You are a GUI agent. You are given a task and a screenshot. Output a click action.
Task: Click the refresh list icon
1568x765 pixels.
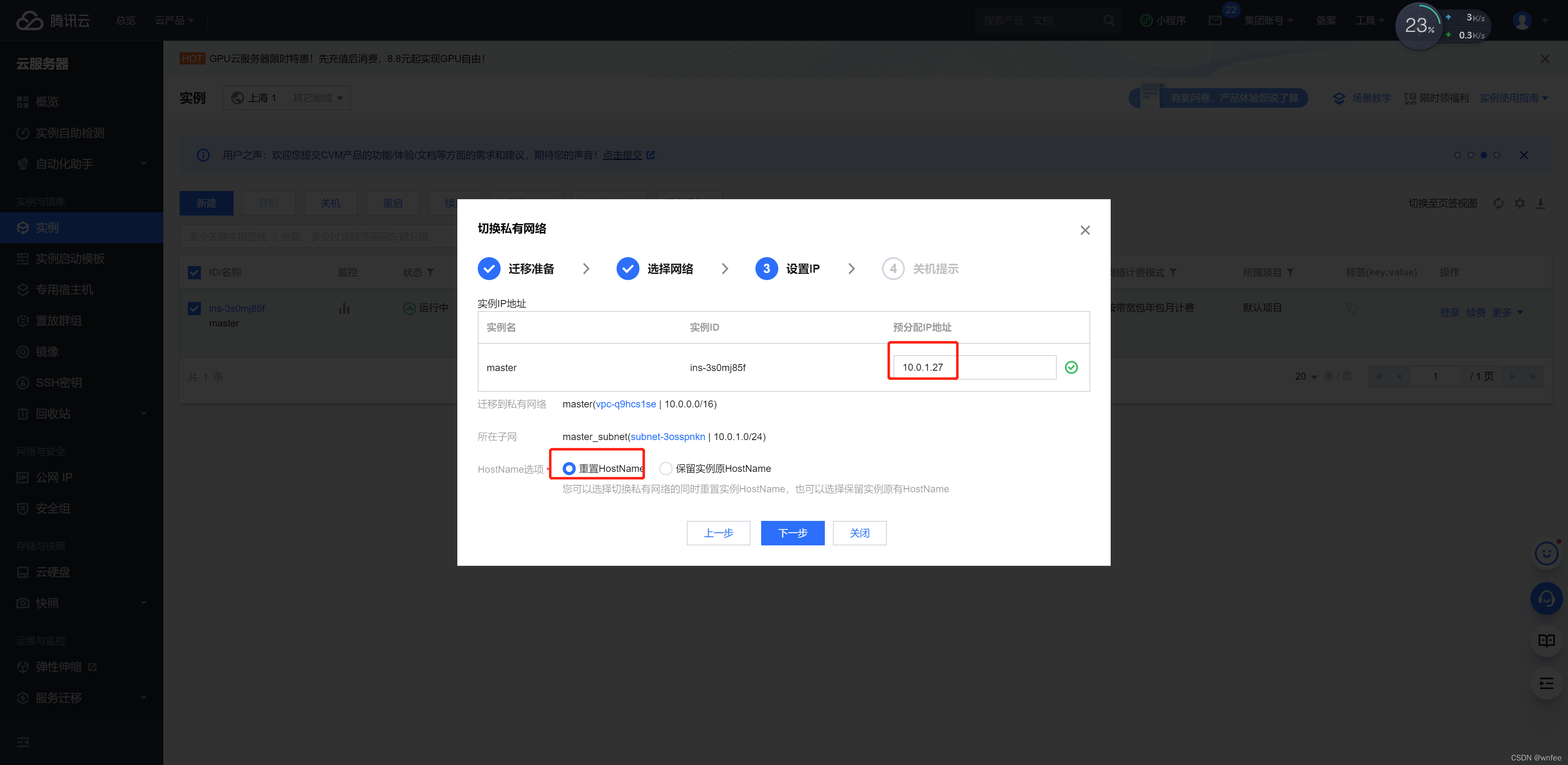(x=1499, y=203)
